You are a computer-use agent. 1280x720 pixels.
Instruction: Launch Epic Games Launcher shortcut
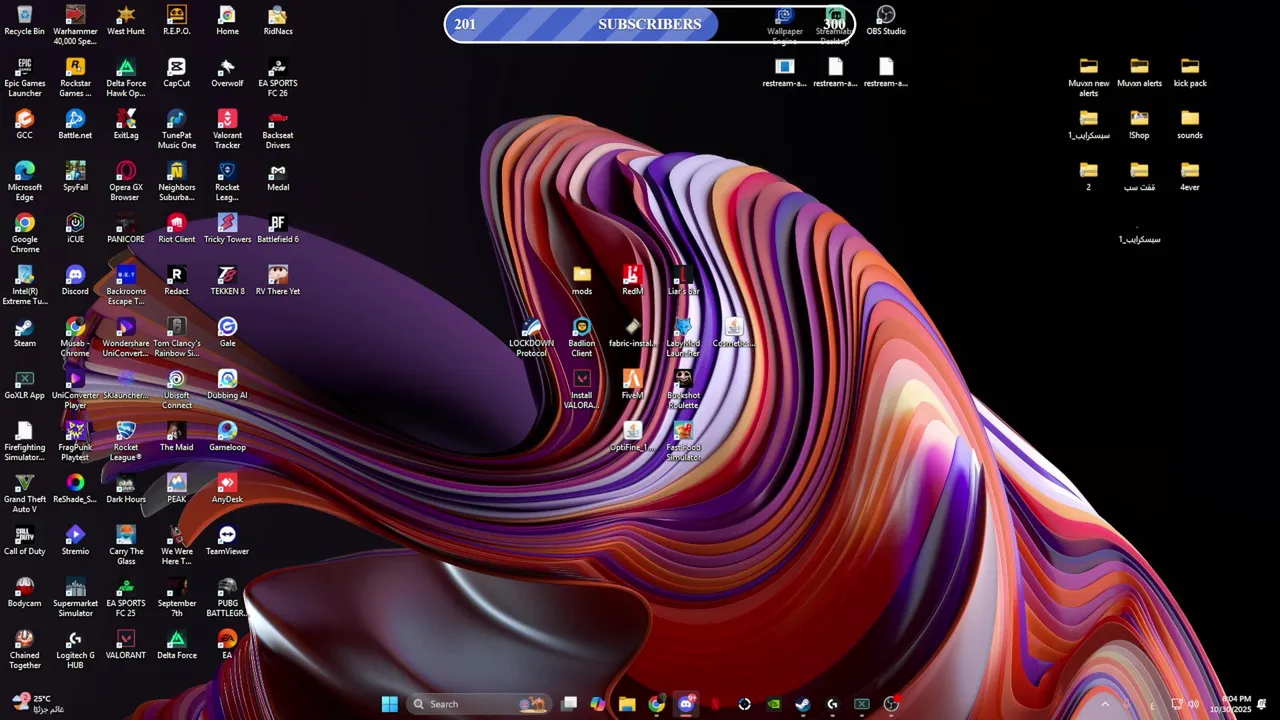(x=25, y=77)
